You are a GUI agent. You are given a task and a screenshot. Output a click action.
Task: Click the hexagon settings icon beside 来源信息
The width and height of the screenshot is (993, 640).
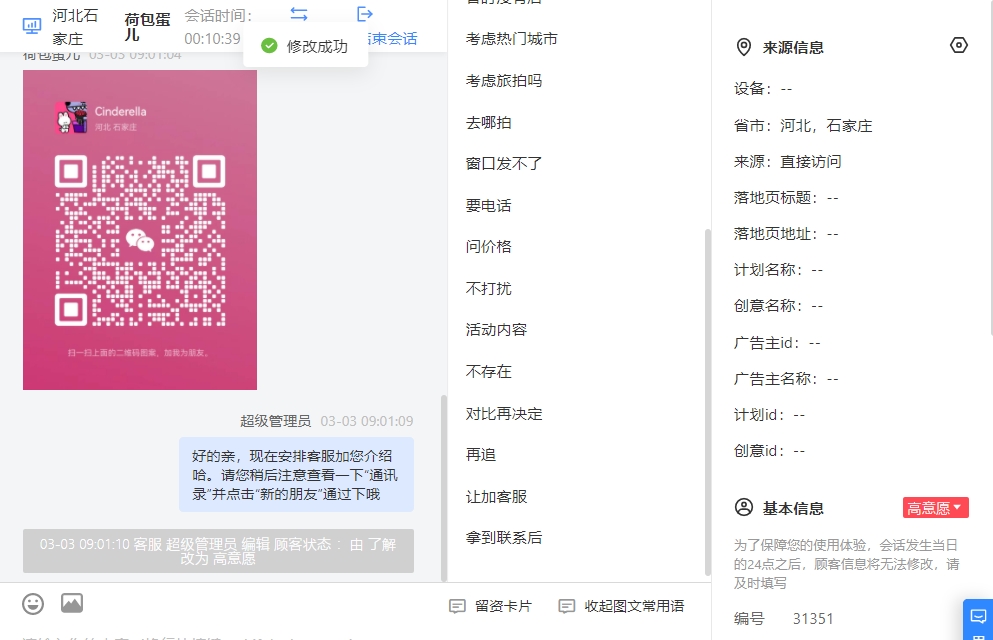coord(959,46)
